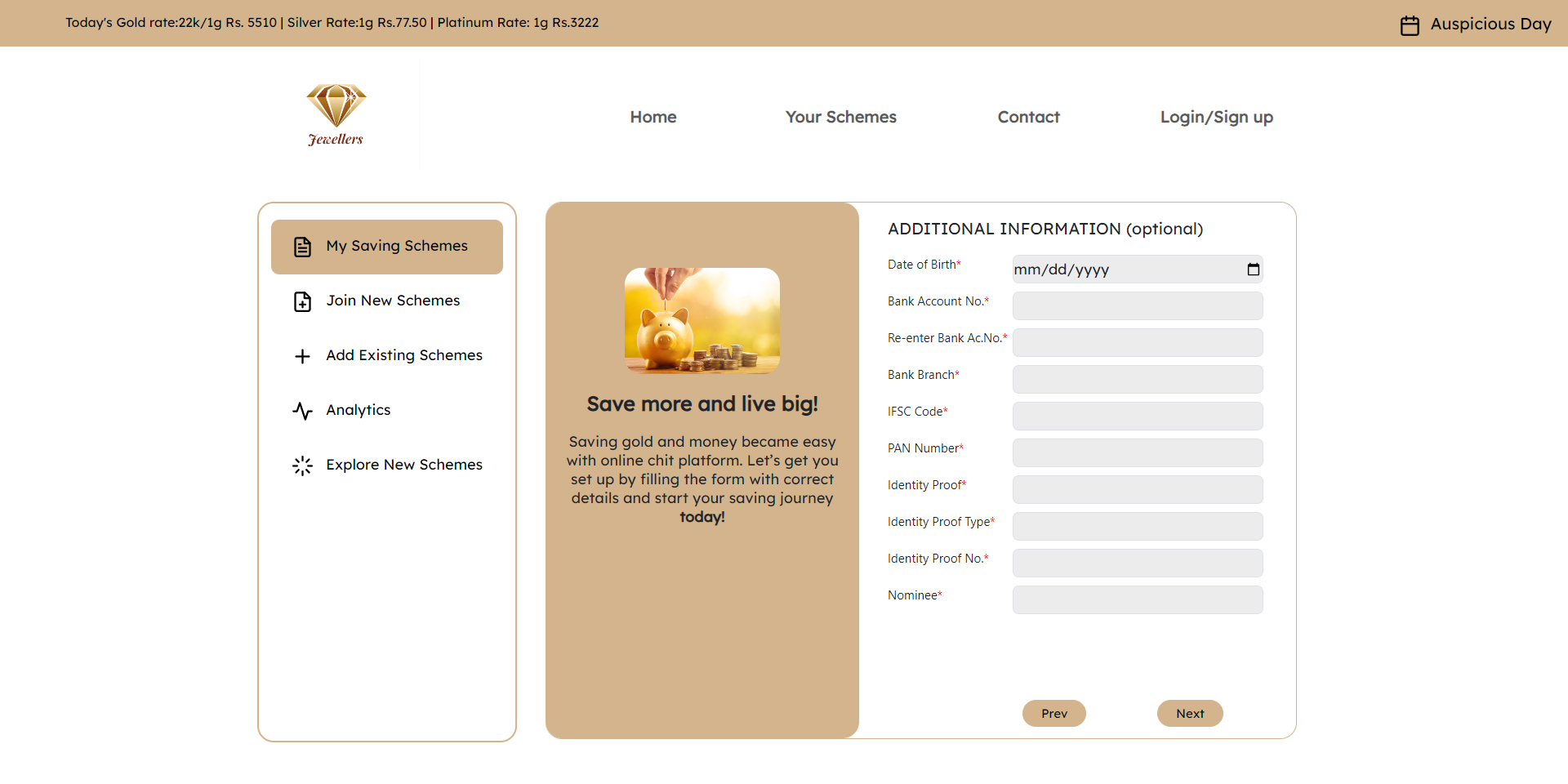Click the Prev button
The width and height of the screenshot is (1568, 784).
(x=1054, y=713)
